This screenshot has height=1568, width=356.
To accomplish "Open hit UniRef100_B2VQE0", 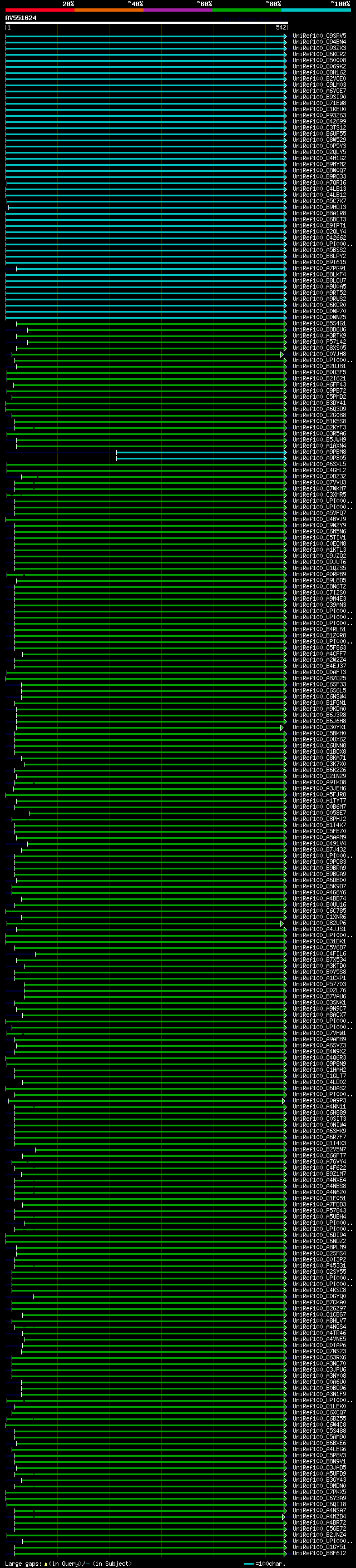I will (x=319, y=78).
